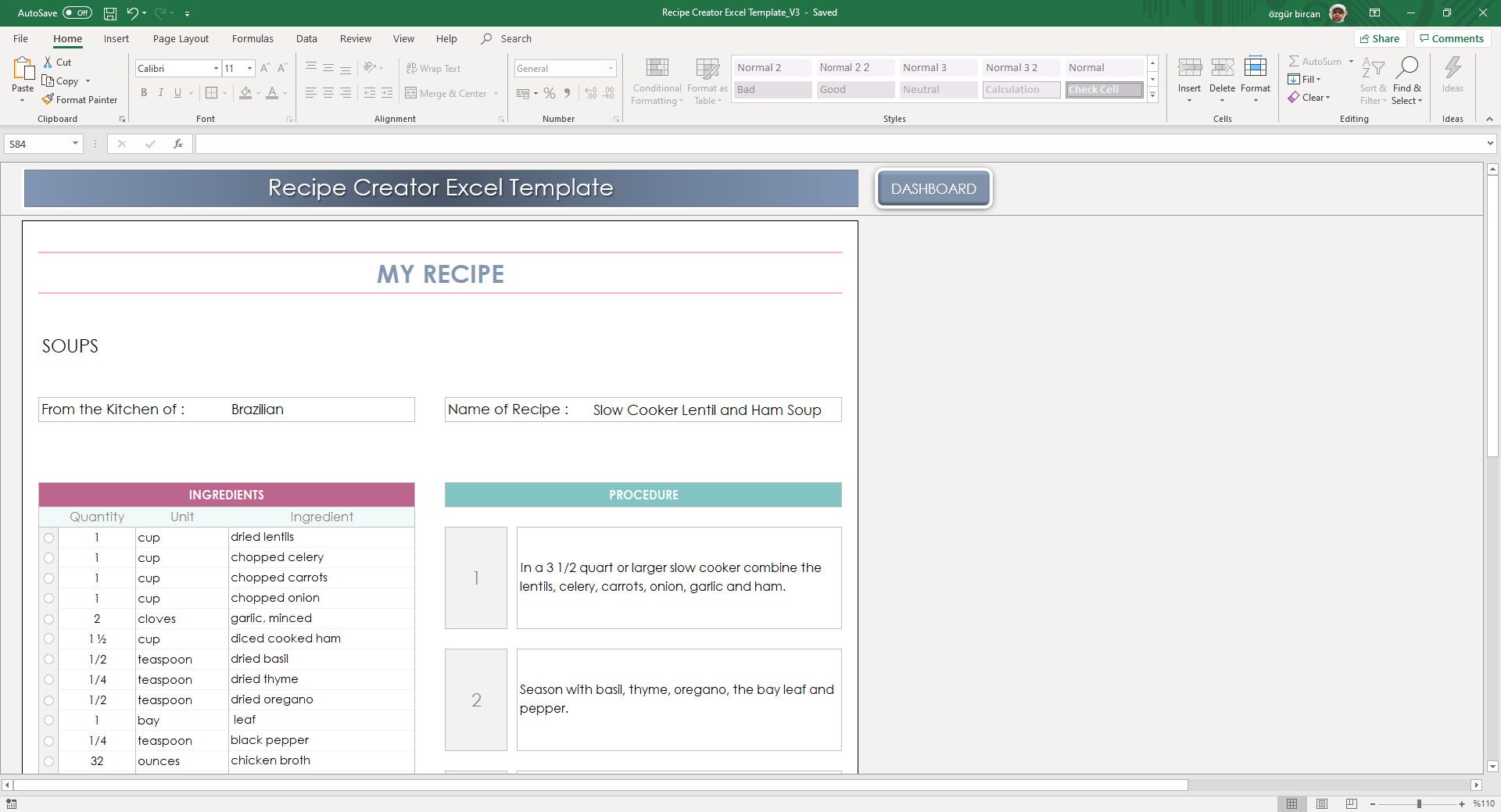This screenshot has width=1501, height=812.
Task: Open the General number format dropdown
Action: click(x=611, y=68)
